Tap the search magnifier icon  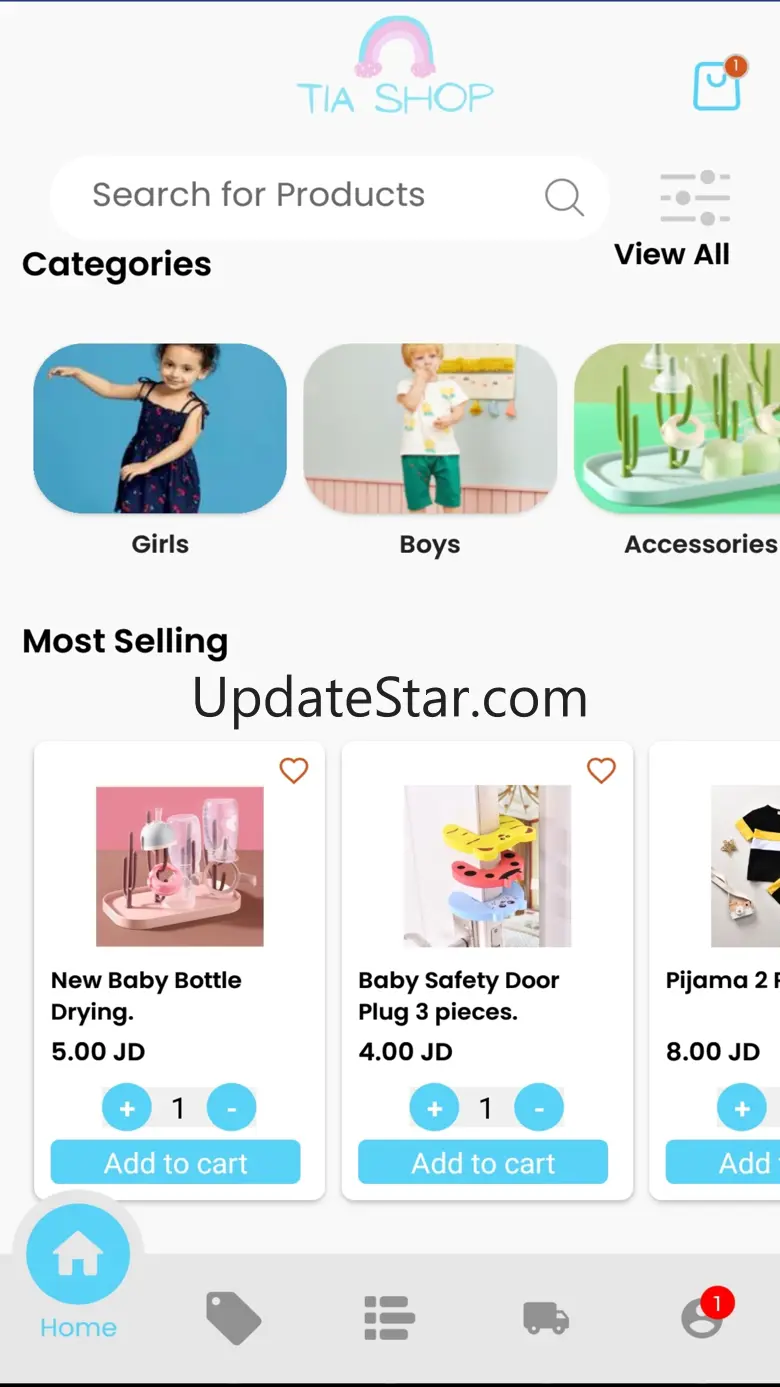coord(564,197)
